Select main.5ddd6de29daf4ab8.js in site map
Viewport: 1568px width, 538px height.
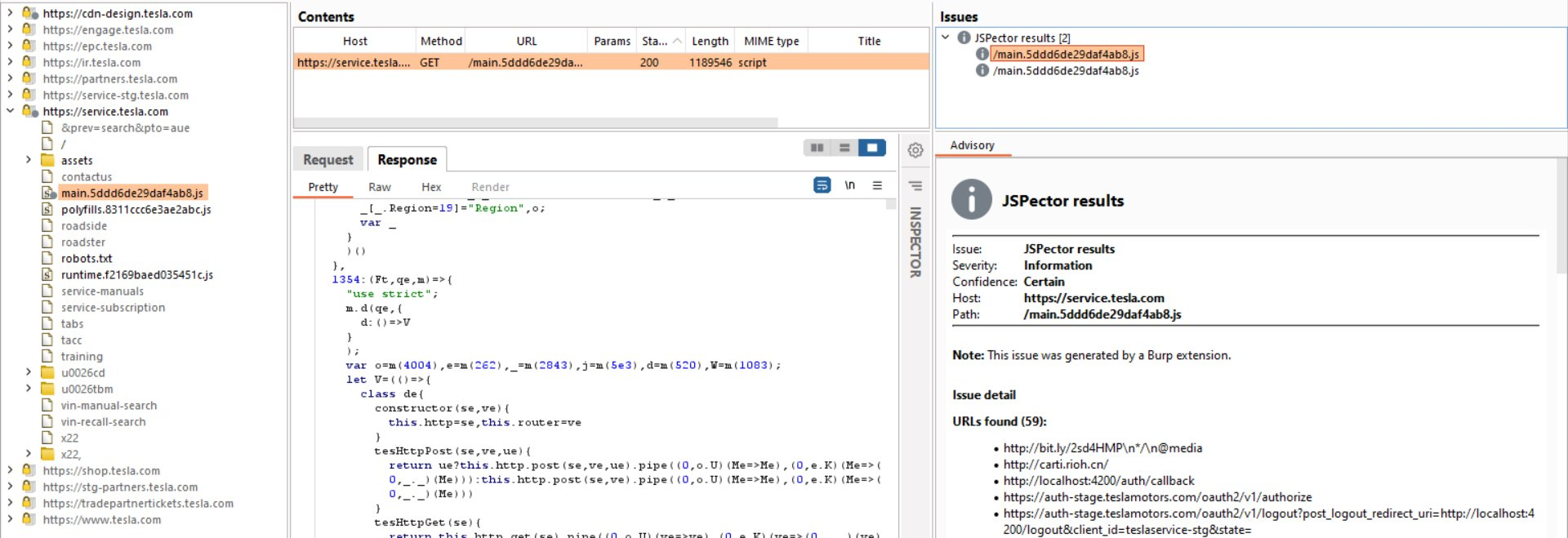132,193
